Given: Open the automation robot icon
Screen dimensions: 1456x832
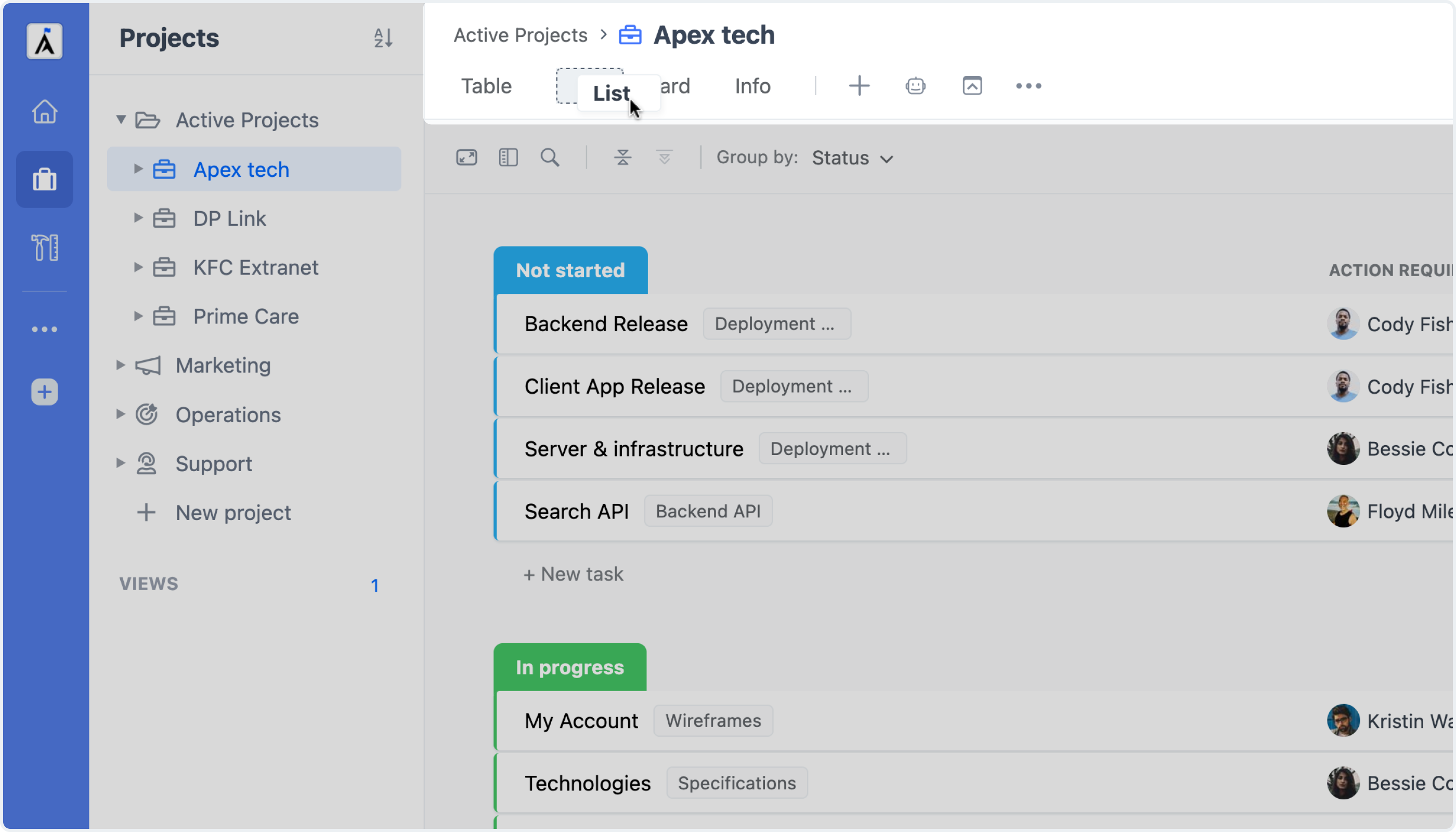Looking at the screenshot, I should (915, 86).
